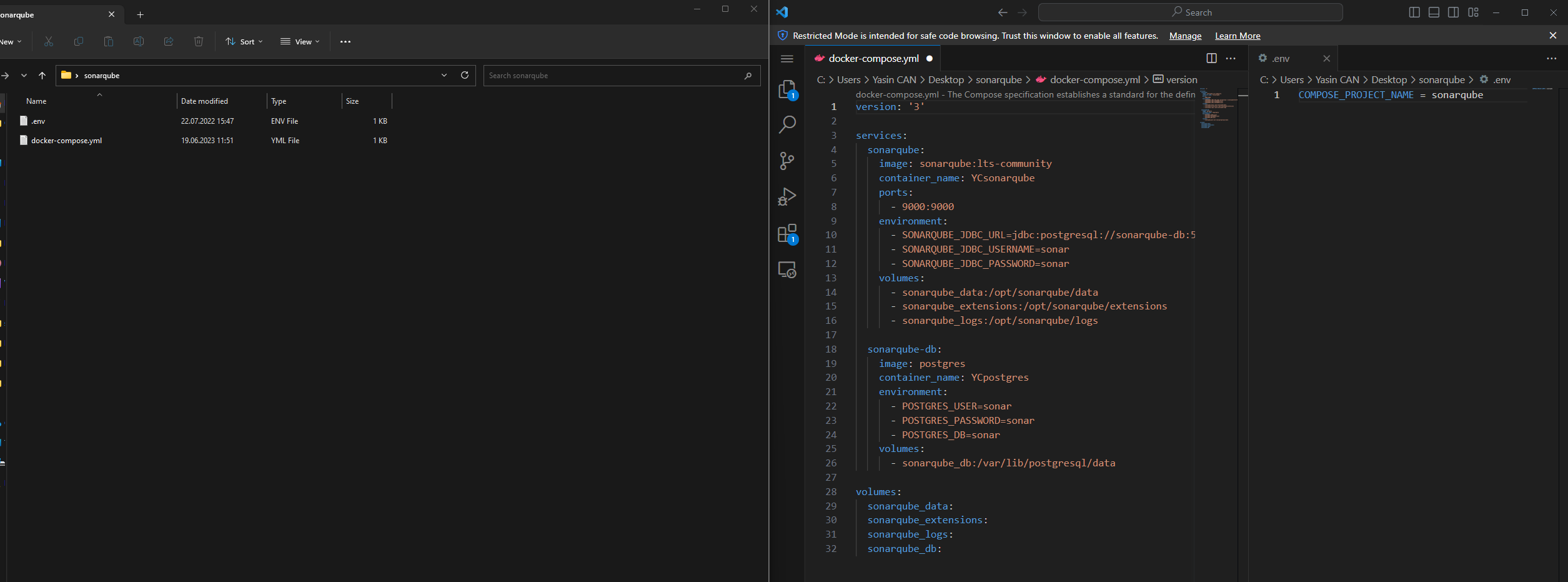
Task: Refresh the sonarqube folder view
Action: (465, 75)
